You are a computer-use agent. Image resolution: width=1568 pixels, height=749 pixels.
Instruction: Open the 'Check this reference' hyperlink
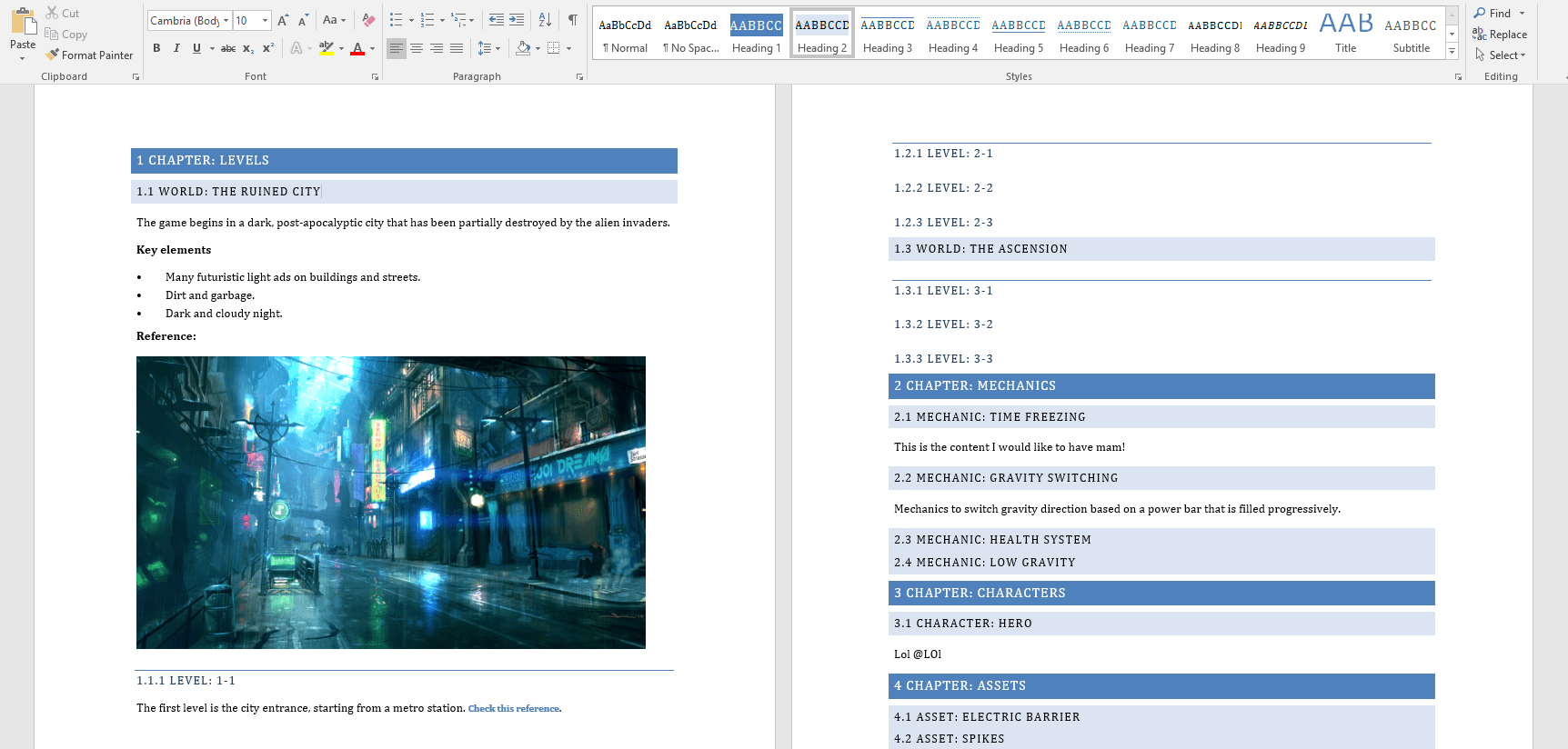click(x=514, y=709)
